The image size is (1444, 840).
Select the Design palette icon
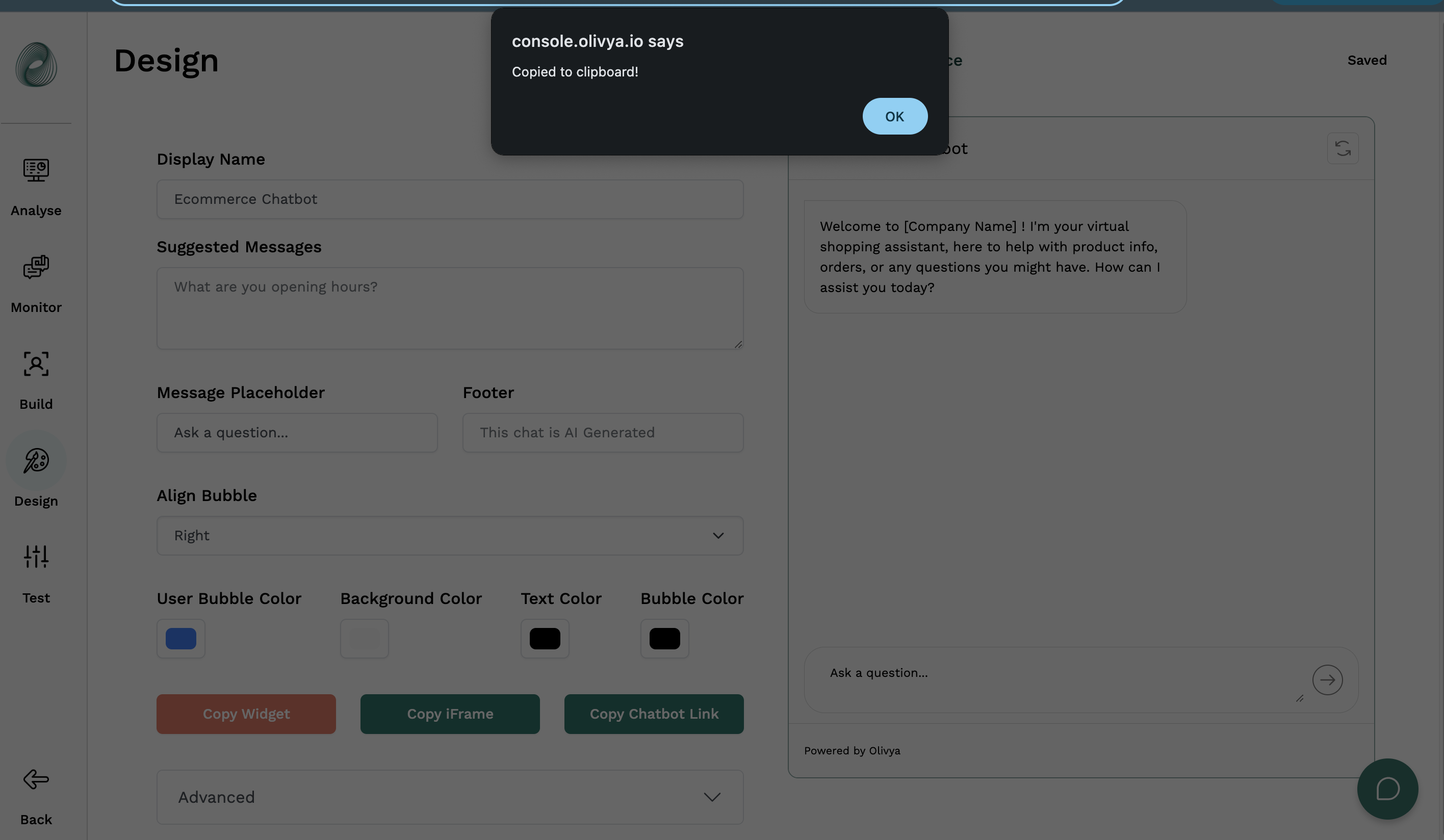(36, 461)
